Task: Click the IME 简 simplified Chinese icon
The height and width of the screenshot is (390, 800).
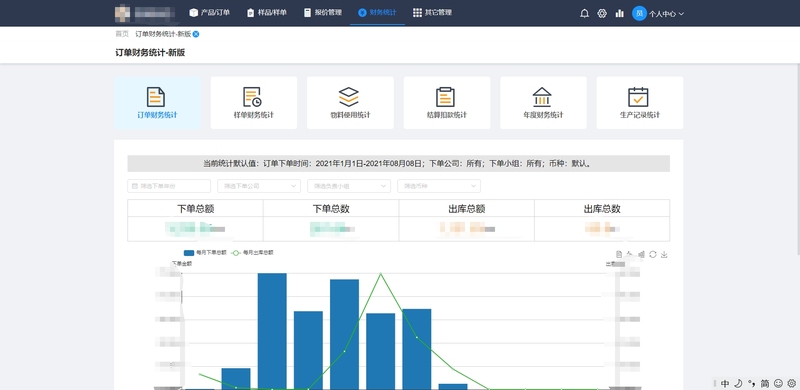Action: click(765, 383)
